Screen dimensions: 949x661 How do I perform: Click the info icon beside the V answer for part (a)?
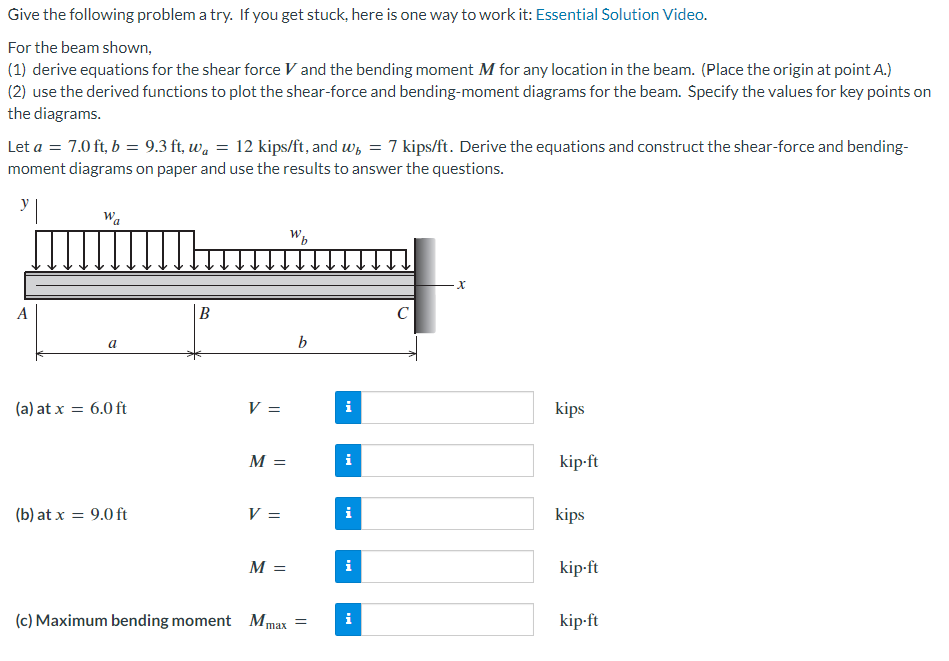pyautogui.click(x=348, y=407)
